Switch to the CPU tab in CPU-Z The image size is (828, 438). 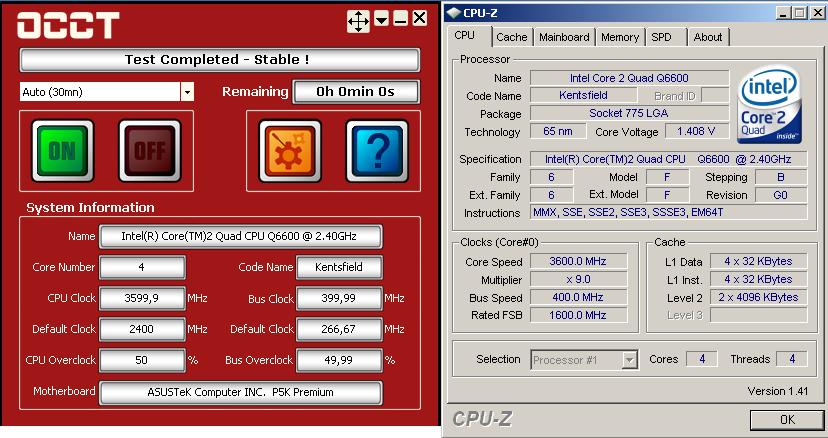point(464,35)
